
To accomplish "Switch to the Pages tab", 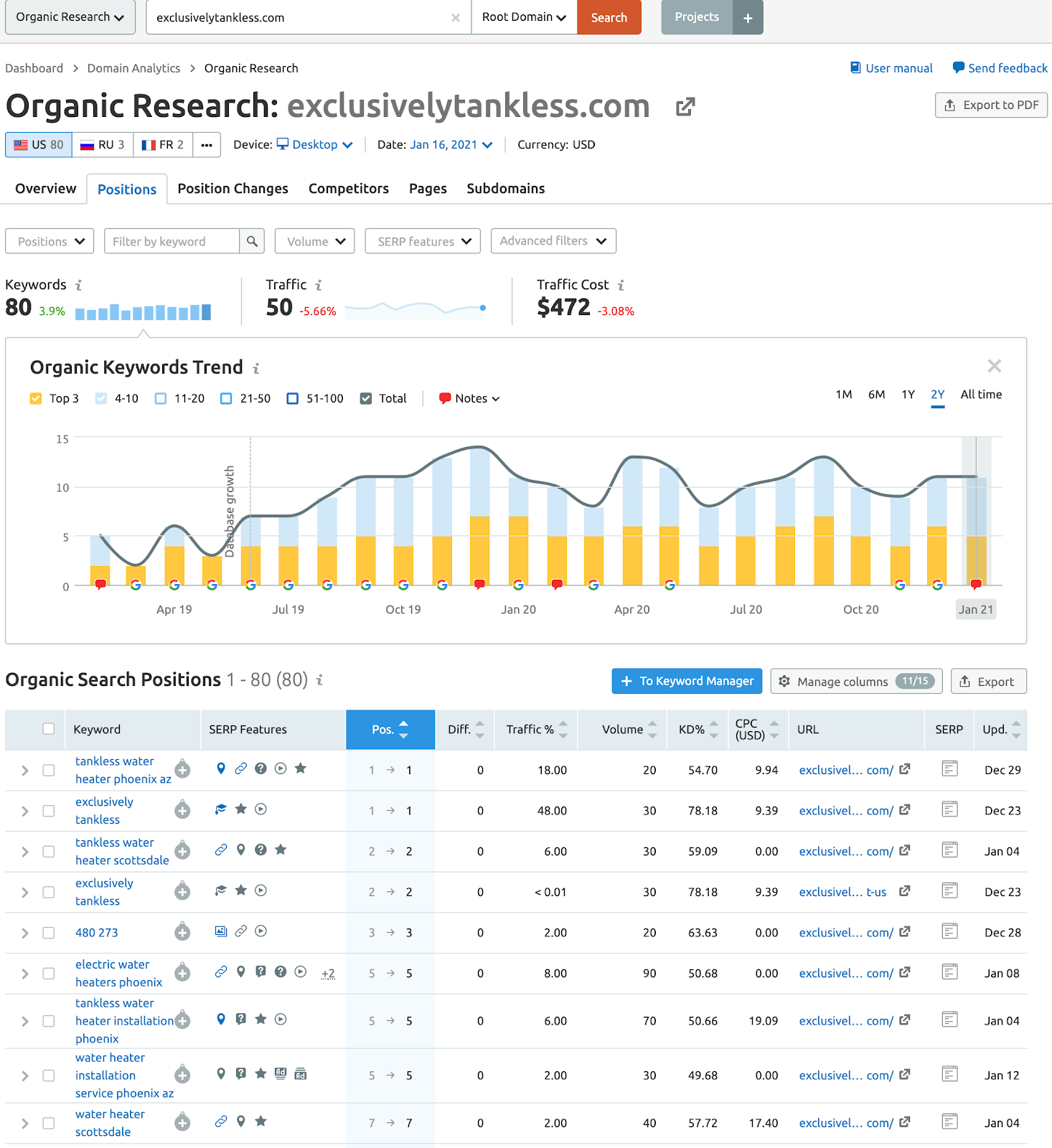I will pos(428,189).
